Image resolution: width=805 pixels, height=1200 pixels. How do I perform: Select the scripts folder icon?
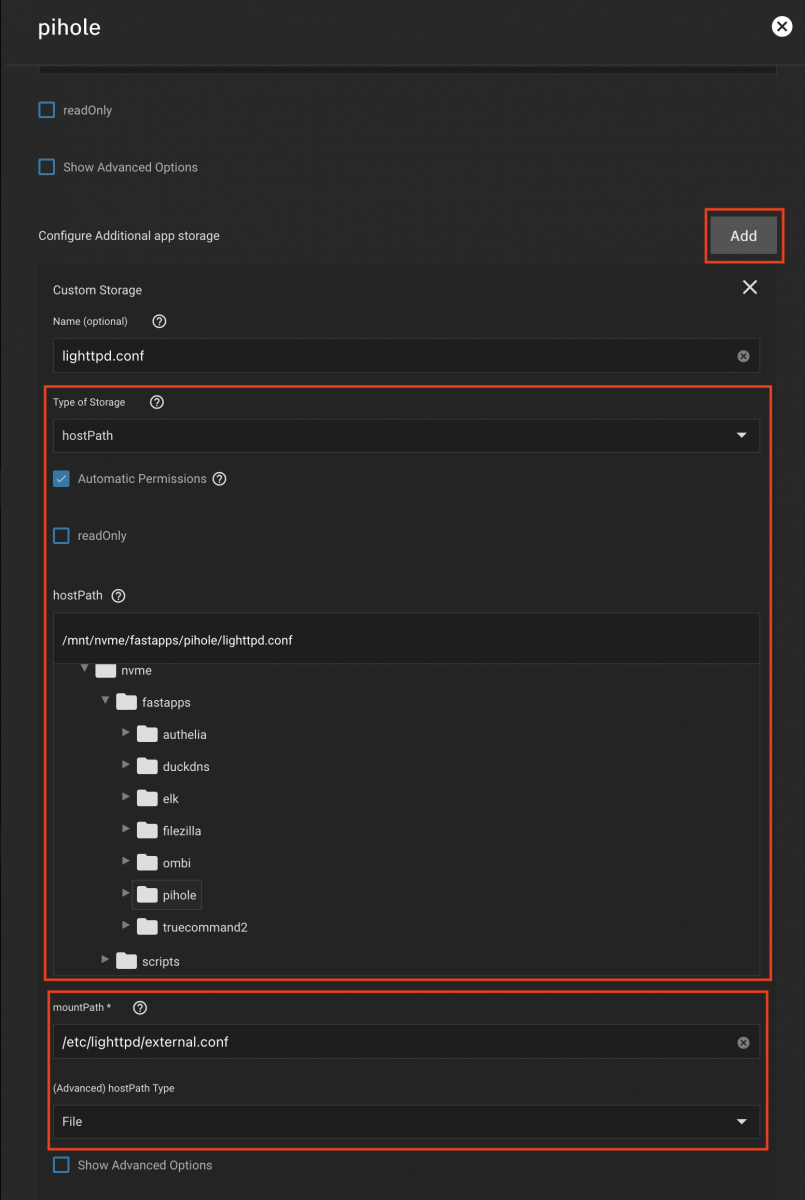click(x=126, y=961)
